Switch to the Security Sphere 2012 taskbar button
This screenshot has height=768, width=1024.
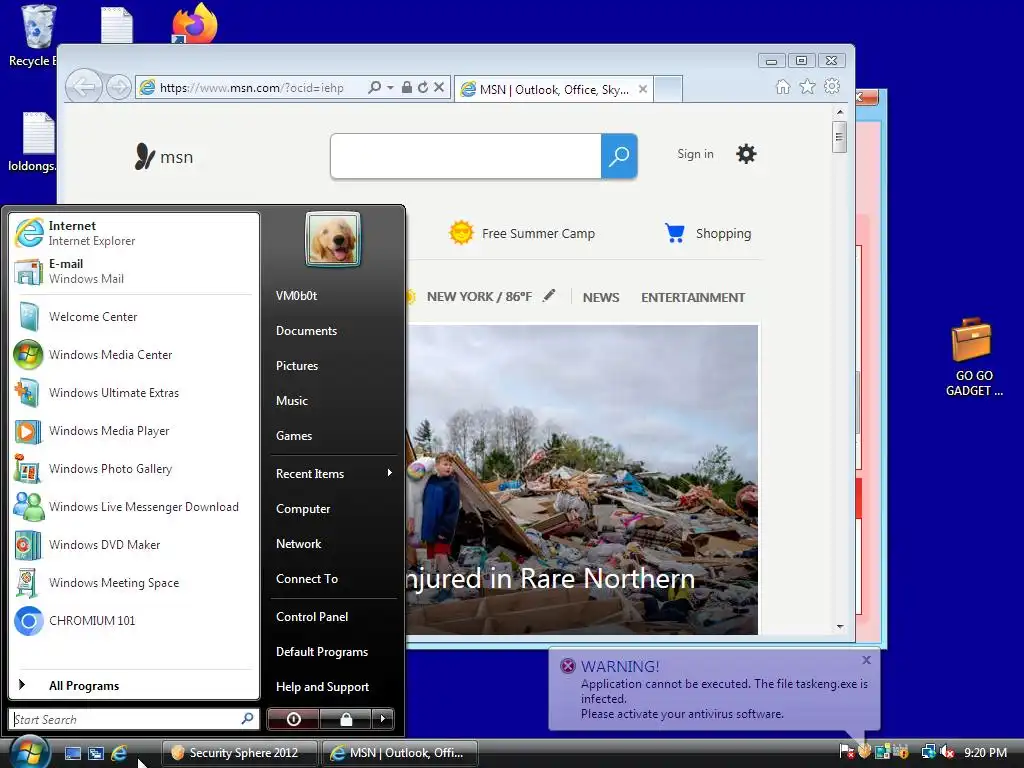click(240, 753)
